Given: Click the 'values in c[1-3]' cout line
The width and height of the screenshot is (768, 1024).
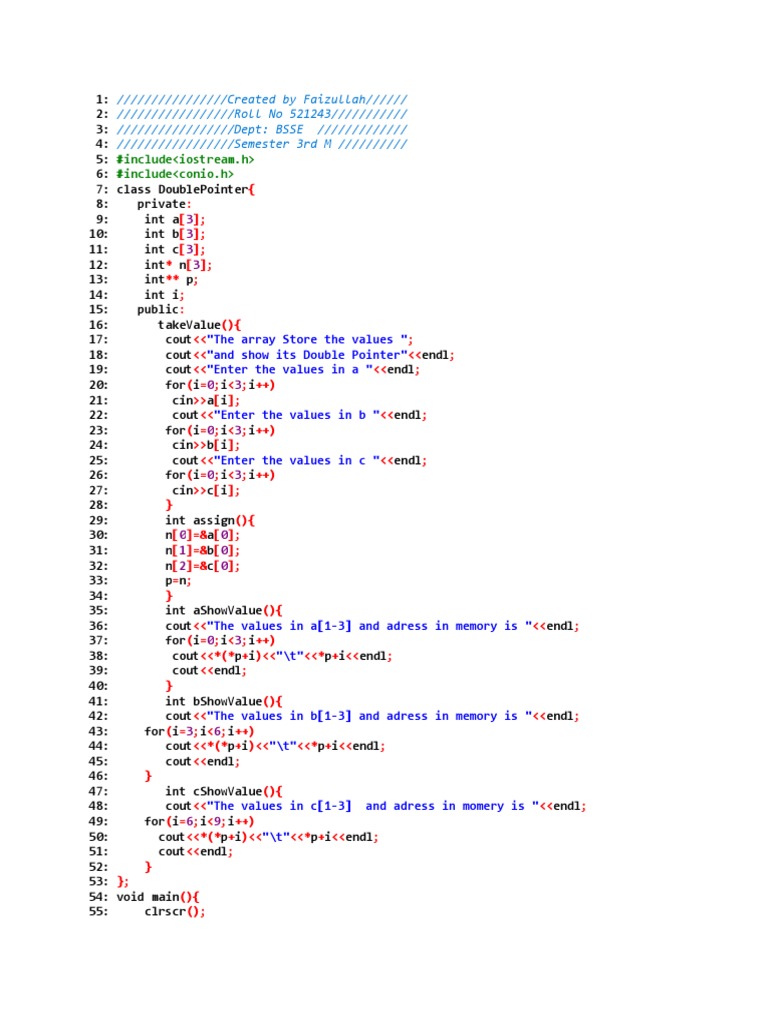Looking at the screenshot, I should pyautogui.click(x=376, y=807).
